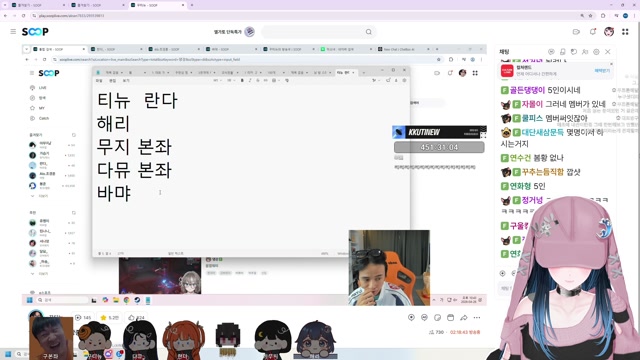This screenshot has width=640, height=360.
Task: Click the share arrow below the player
Action: (464, 318)
